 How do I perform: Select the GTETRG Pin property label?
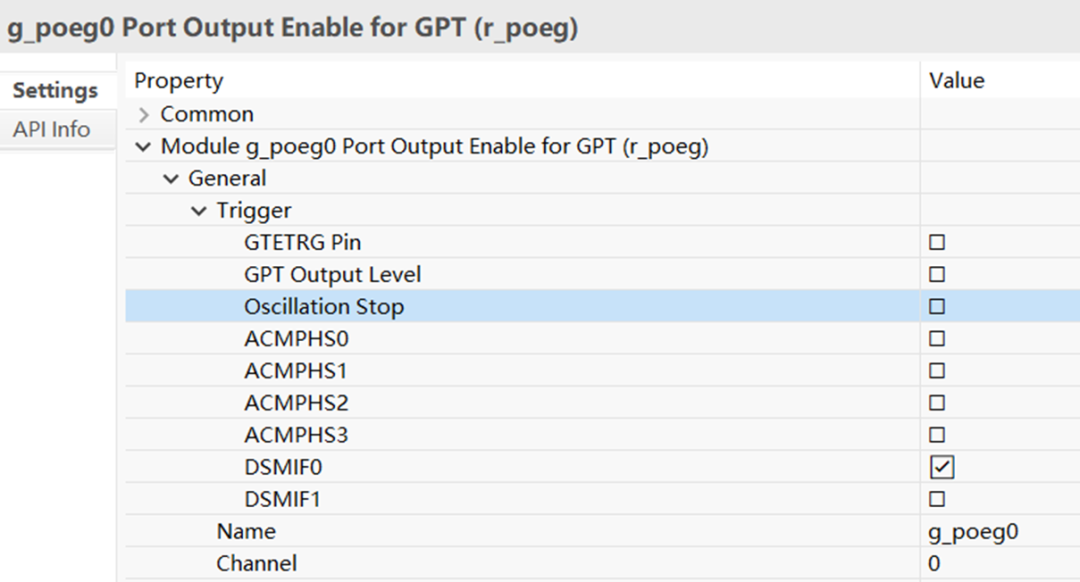click(302, 242)
